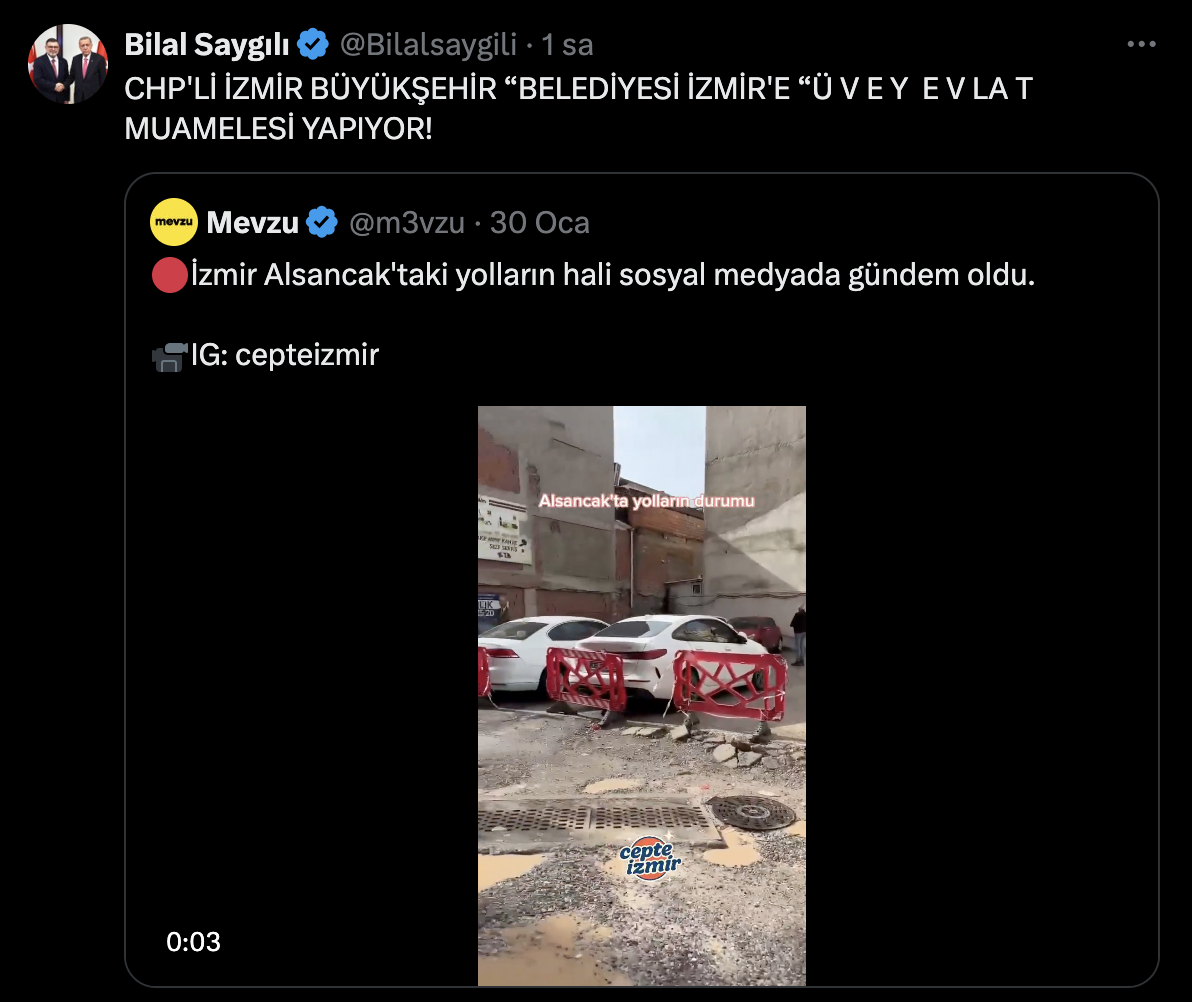The width and height of the screenshot is (1192, 1002).
Task: Click the "30 Oca" quoted tweet date
Action: (x=540, y=222)
